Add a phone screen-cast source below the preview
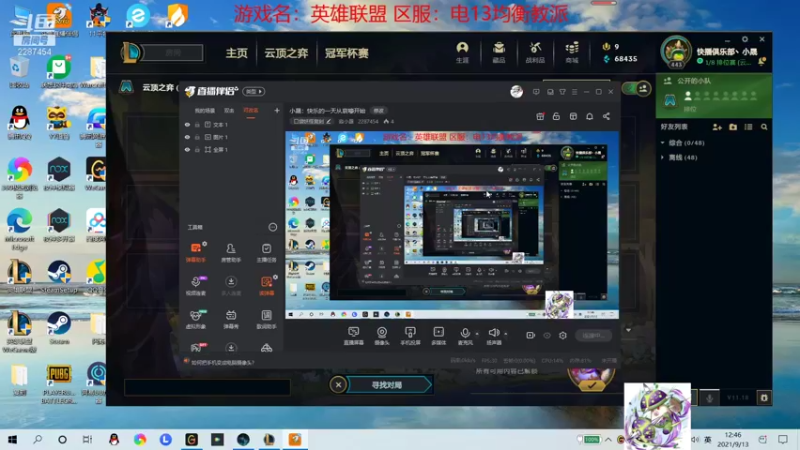The image size is (800, 450). pyautogui.click(x=410, y=336)
